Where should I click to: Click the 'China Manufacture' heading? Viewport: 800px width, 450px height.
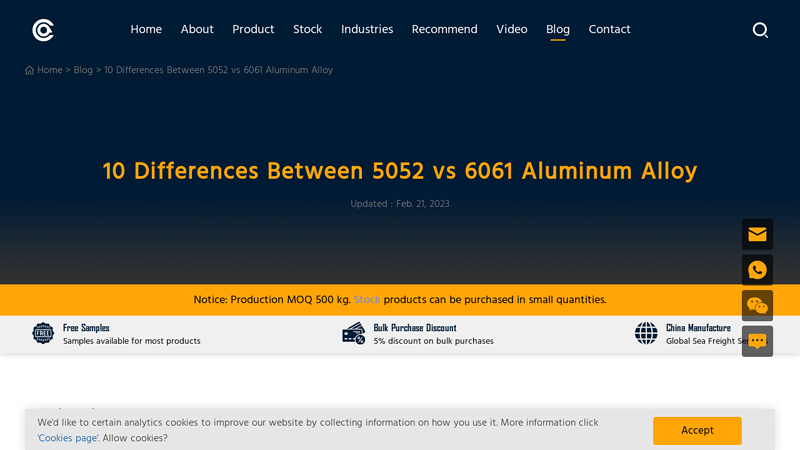[698, 328]
